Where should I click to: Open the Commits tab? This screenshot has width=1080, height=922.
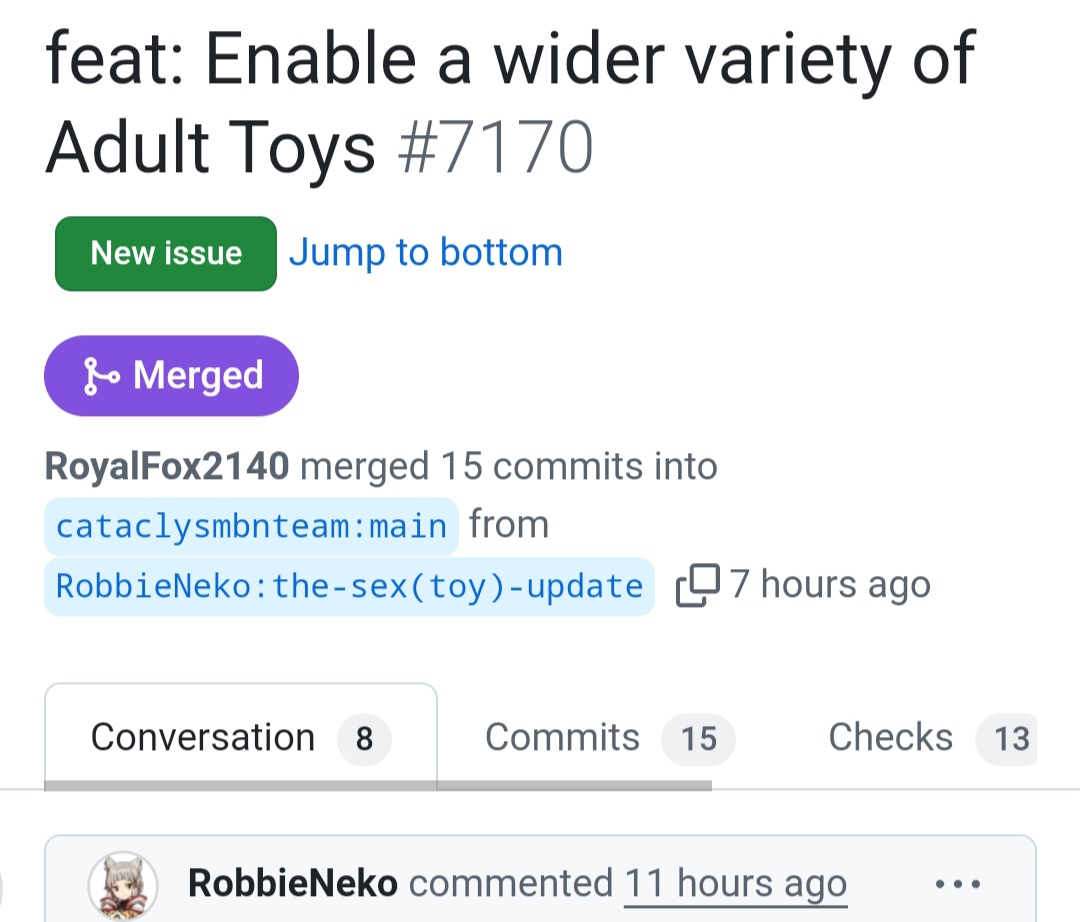point(562,738)
